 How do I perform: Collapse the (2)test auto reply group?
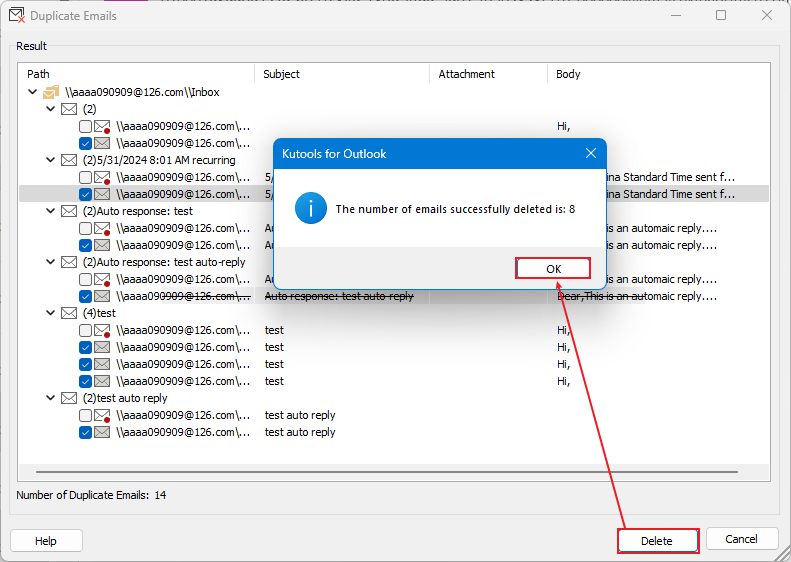51,398
